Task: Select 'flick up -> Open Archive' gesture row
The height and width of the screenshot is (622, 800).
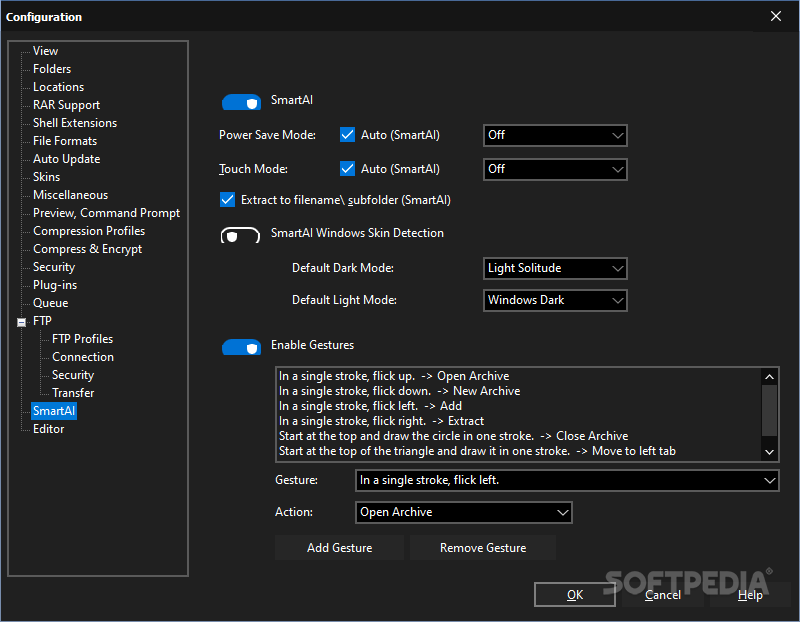Action: tap(518, 376)
